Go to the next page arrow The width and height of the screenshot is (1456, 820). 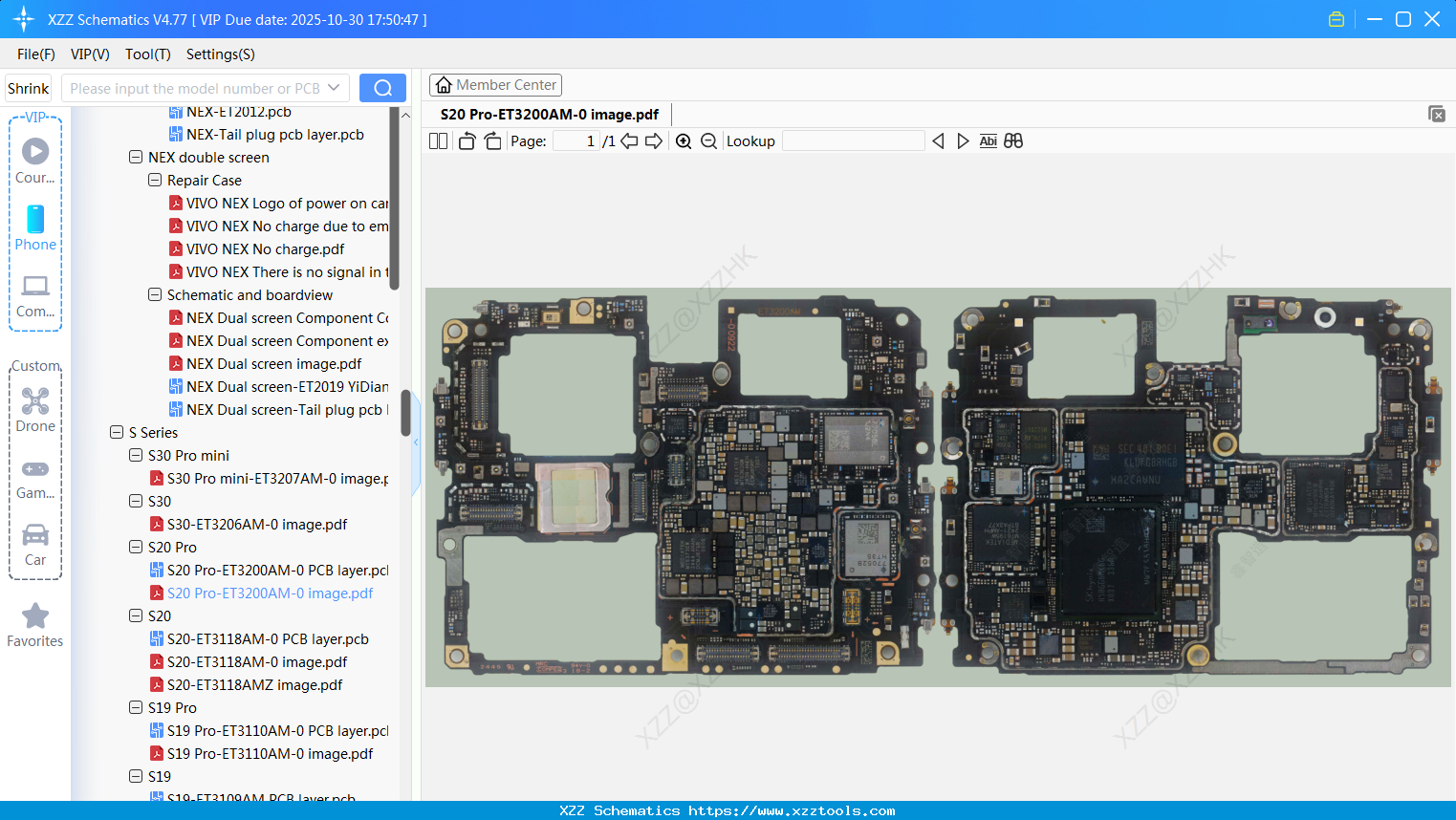[654, 141]
